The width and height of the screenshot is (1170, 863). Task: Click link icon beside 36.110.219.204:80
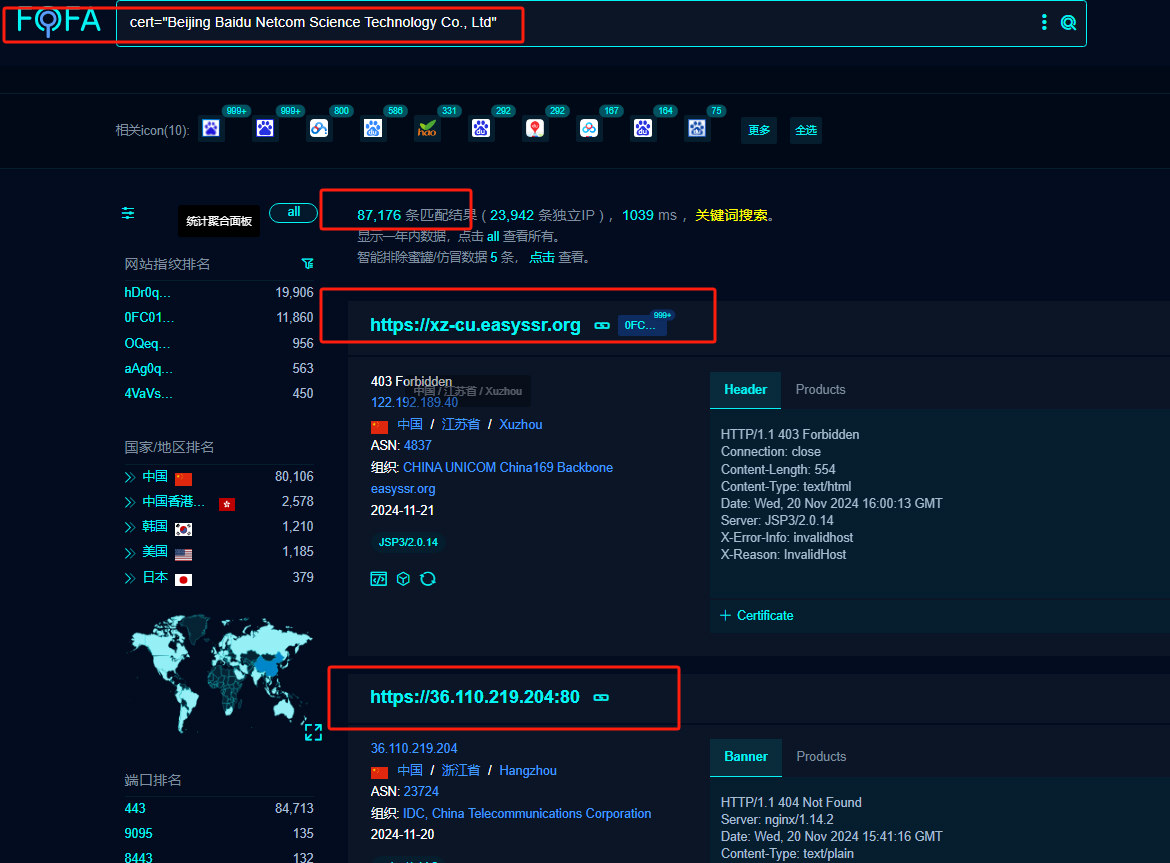pyautogui.click(x=601, y=697)
